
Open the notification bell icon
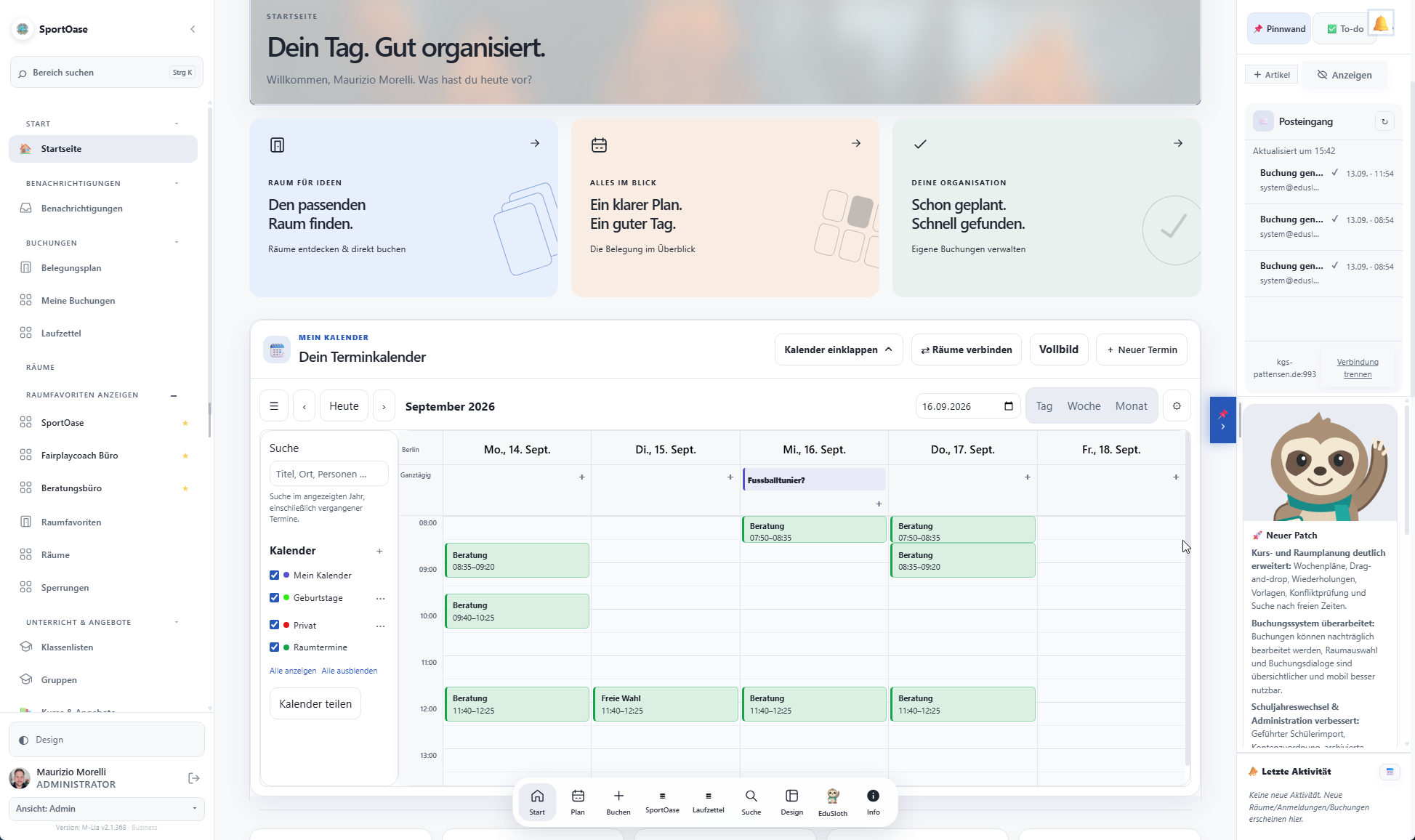click(x=1380, y=24)
